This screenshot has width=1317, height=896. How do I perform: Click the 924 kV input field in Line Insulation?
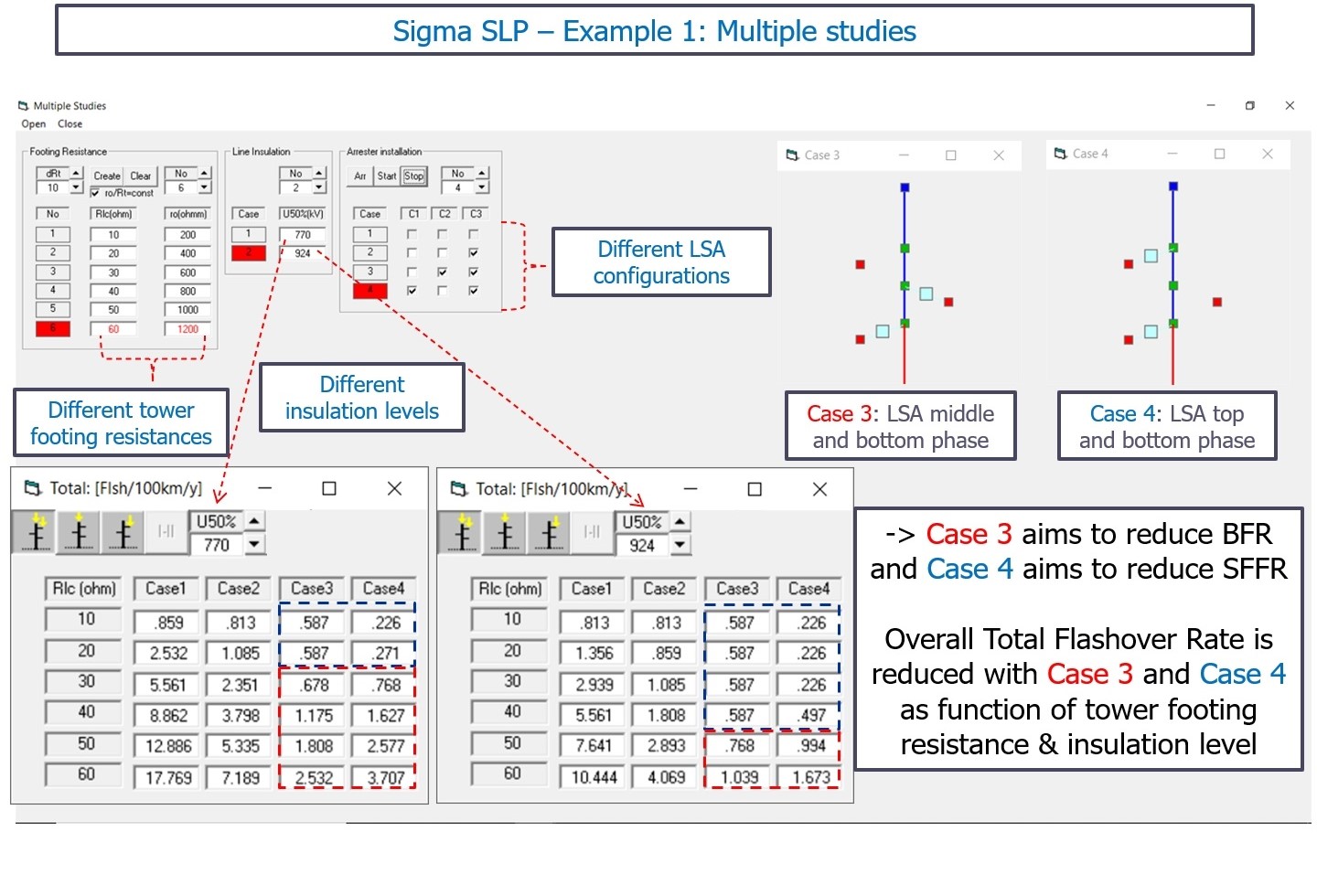click(303, 253)
